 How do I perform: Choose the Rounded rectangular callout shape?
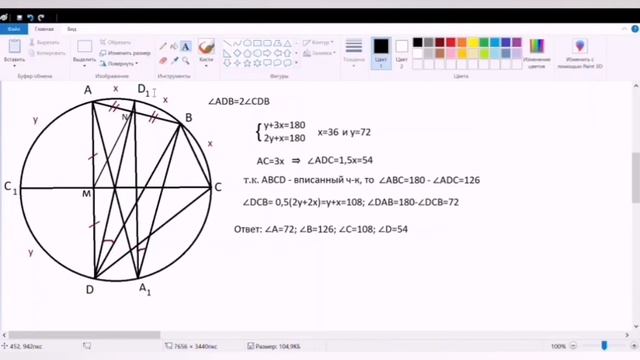click(268, 63)
